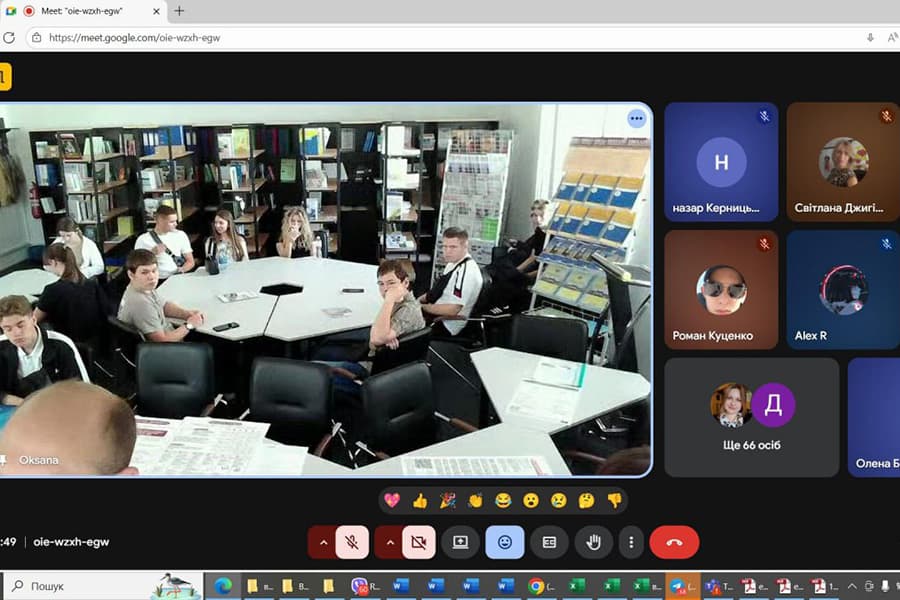The width and height of the screenshot is (900, 600).
Task: Open Viber from taskbar
Action: click(366, 586)
